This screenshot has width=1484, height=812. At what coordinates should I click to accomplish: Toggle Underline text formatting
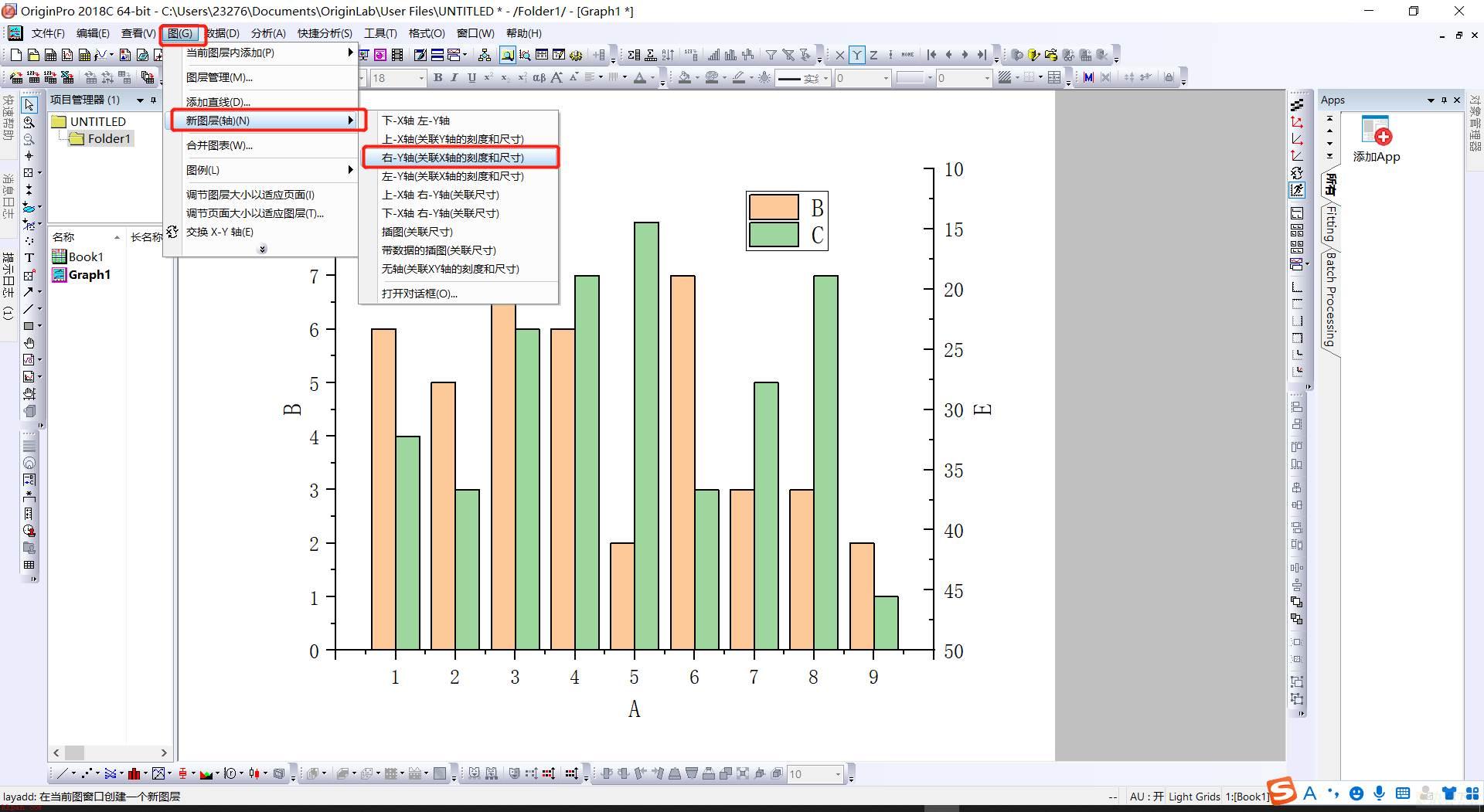pos(471,77)
